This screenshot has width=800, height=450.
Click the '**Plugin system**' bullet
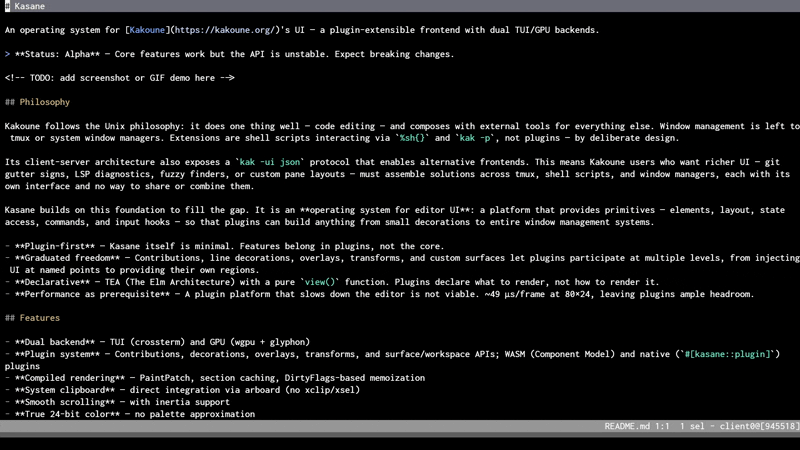pyautogui.click(x=57, y=354)
